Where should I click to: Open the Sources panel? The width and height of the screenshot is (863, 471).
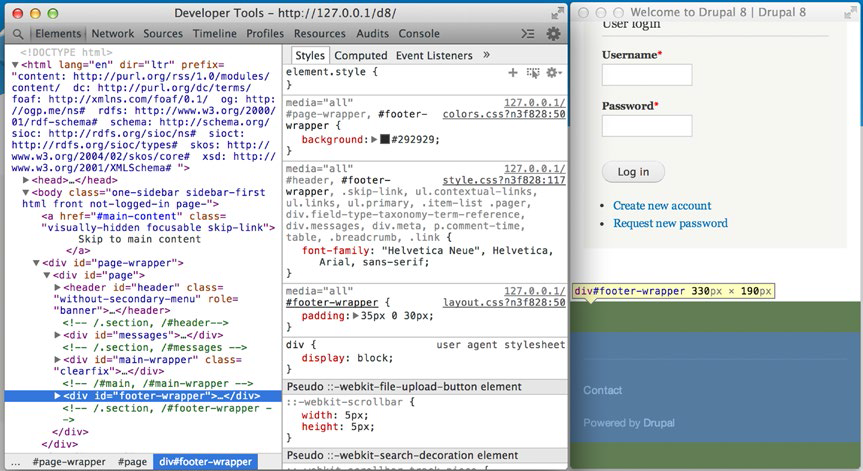pyautogui.click(x=163, y=34)
